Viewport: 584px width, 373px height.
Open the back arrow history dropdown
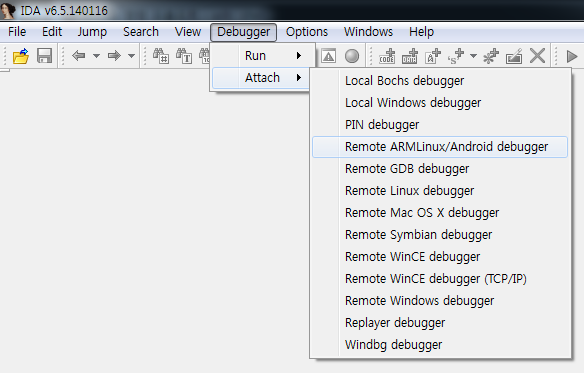point(96,56)
